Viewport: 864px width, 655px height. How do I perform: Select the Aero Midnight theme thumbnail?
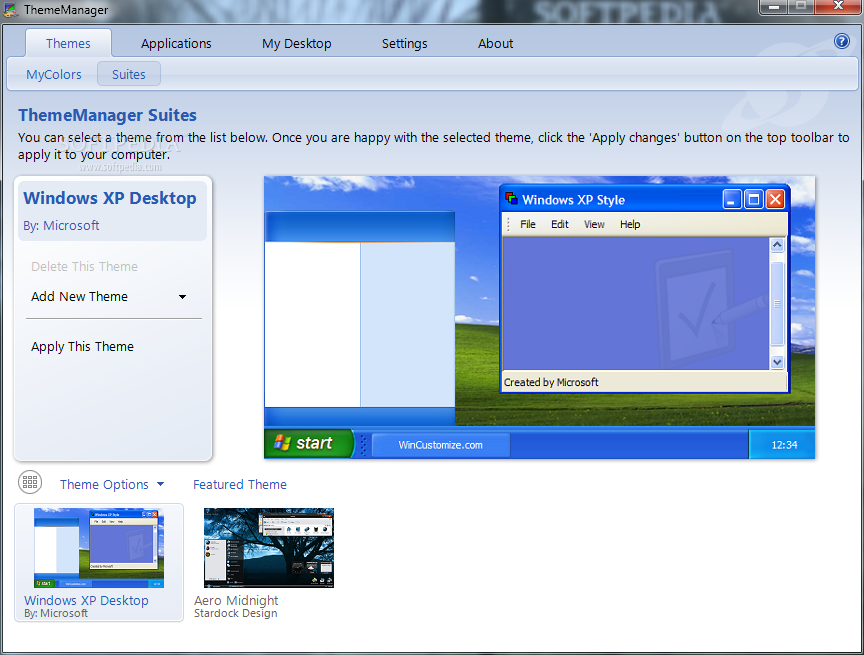point(269,548)
